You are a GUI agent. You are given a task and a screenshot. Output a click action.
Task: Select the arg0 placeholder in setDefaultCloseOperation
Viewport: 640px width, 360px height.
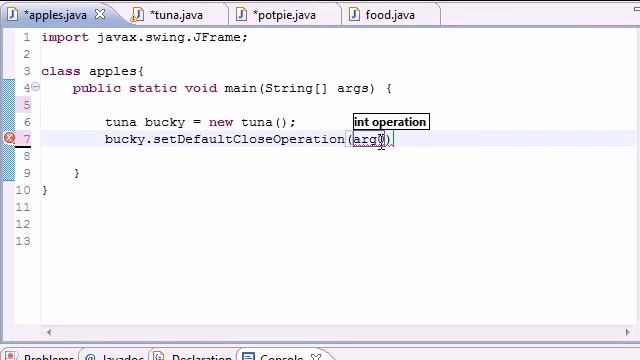369,139
